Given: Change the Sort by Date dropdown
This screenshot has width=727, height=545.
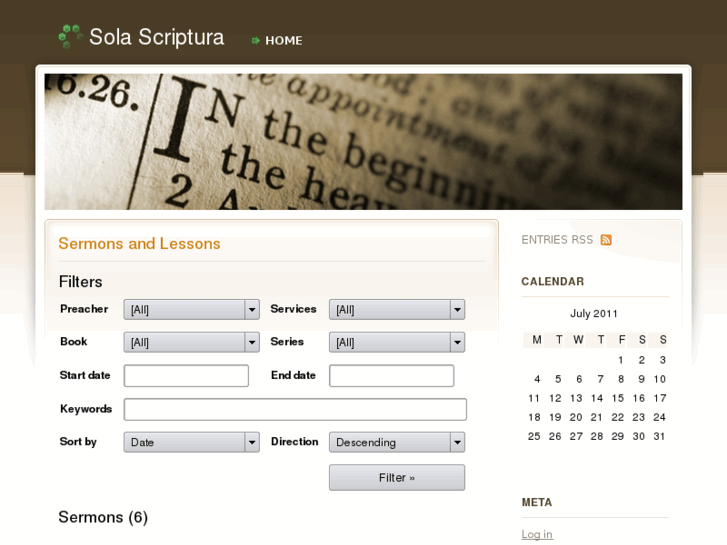Looking at the screenshot, I should 191,442.
